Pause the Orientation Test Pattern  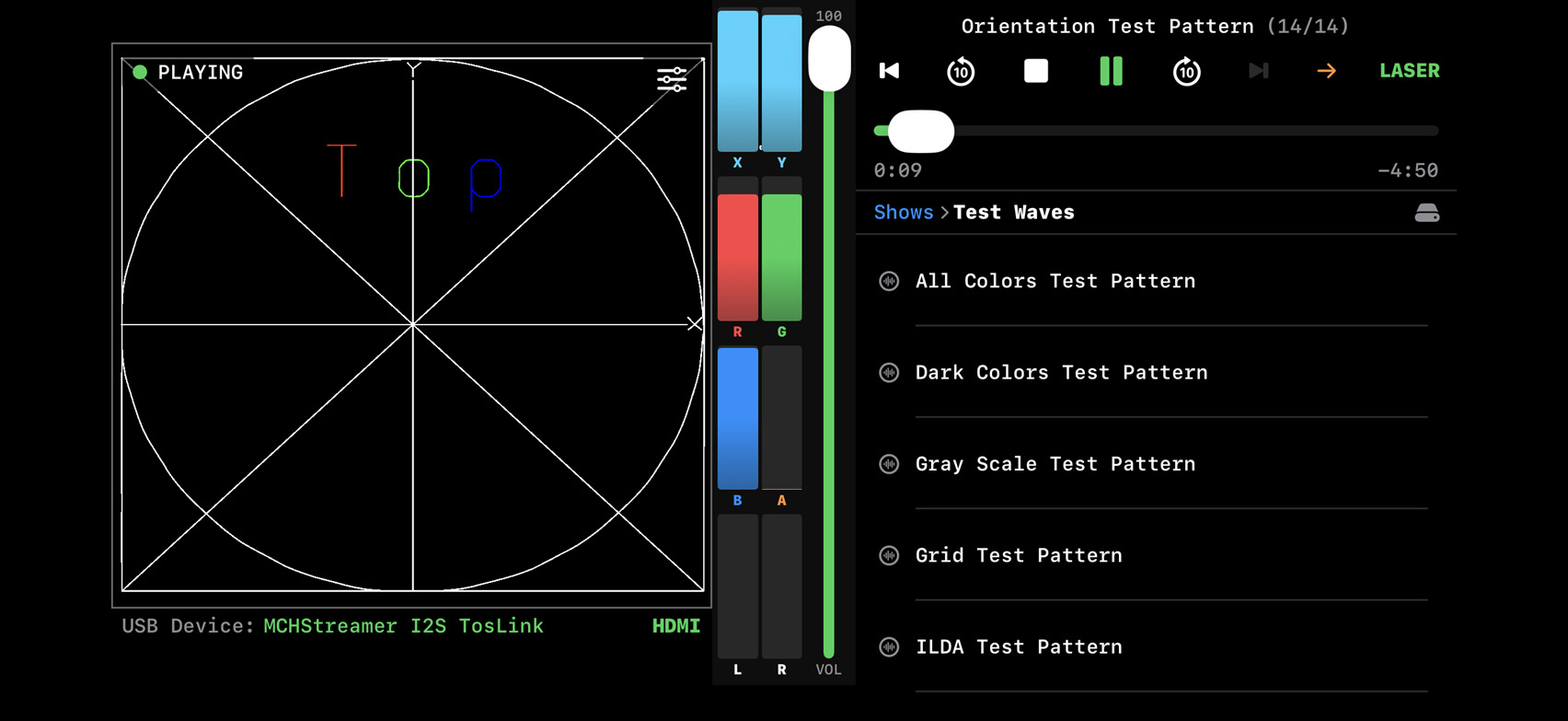(1111, 71)
